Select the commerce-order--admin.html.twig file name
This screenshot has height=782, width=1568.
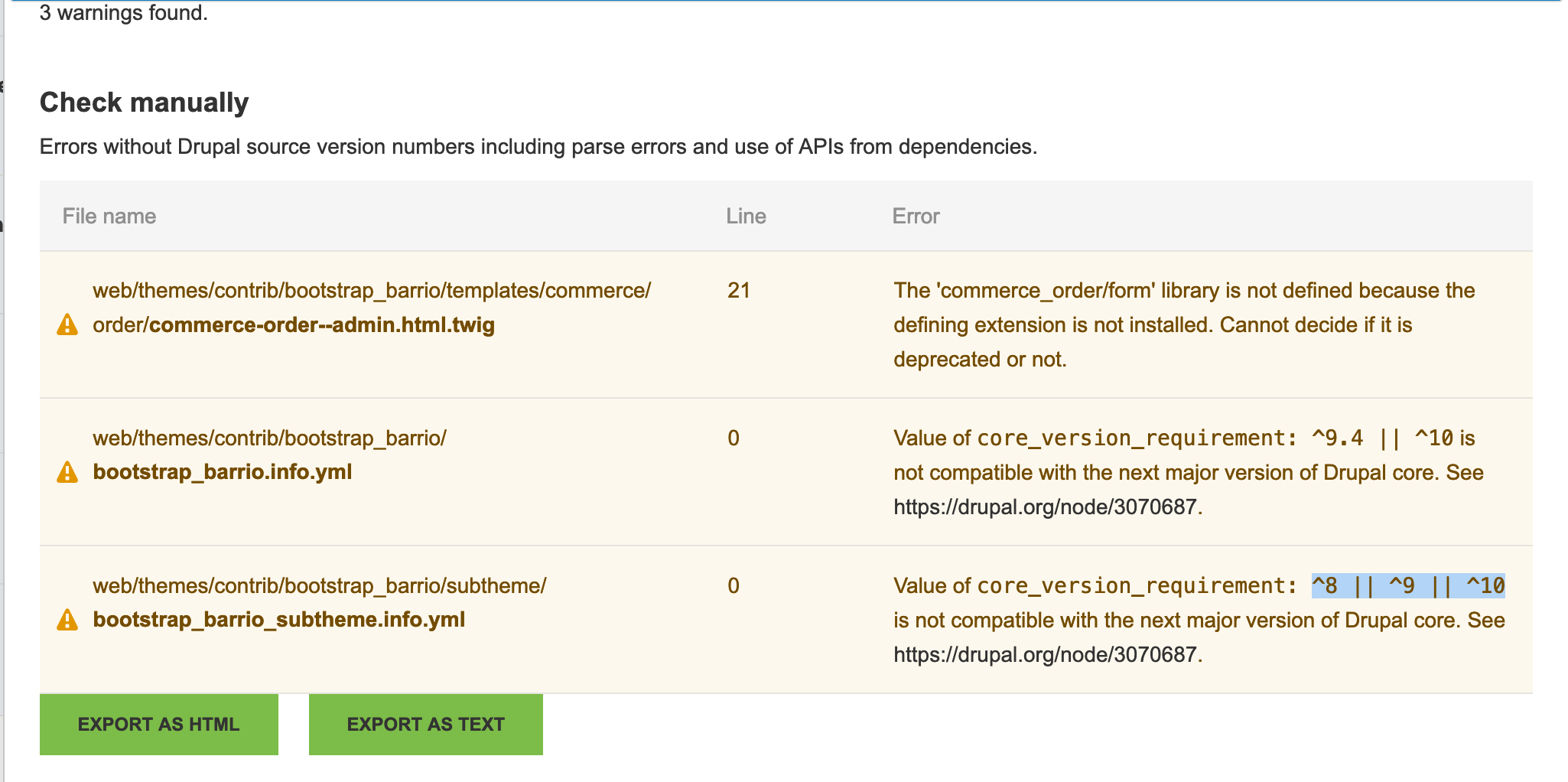click(320, 324)
